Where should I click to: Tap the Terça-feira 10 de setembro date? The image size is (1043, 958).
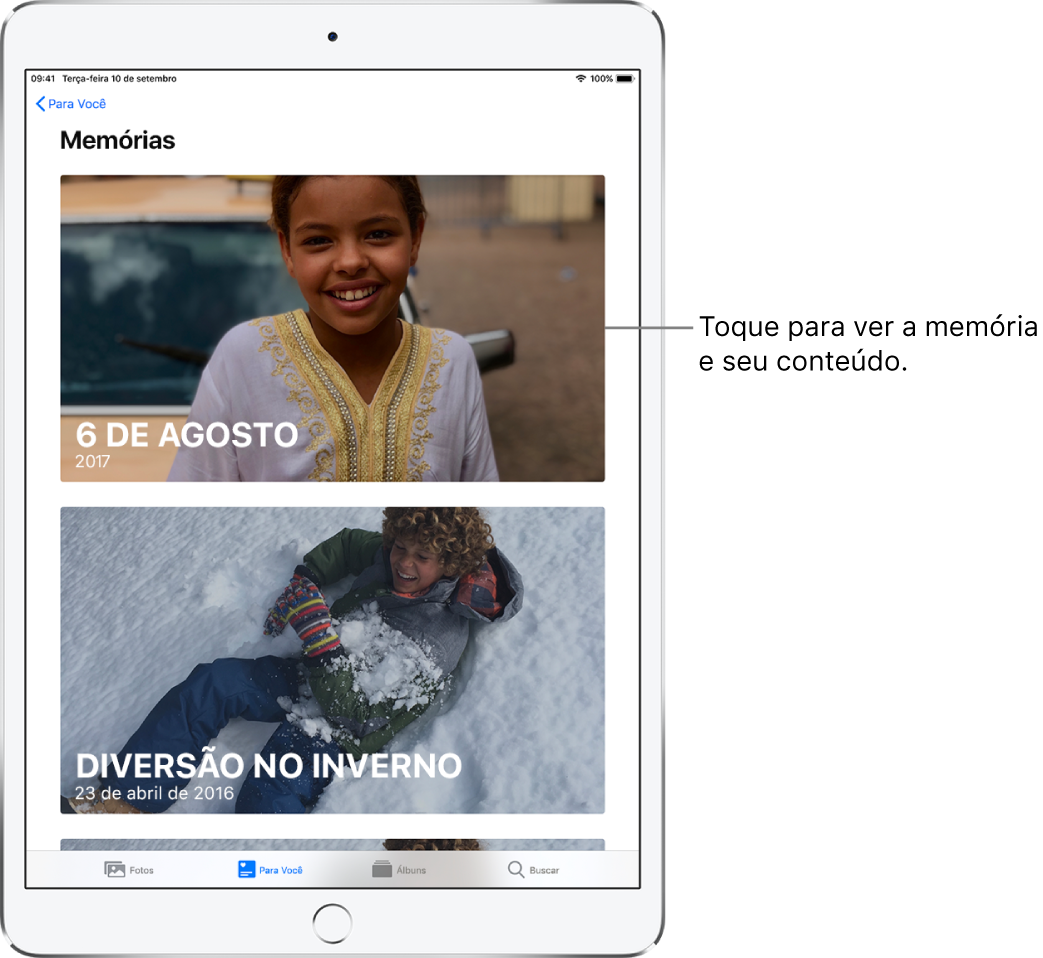click(x=120, y=79)
